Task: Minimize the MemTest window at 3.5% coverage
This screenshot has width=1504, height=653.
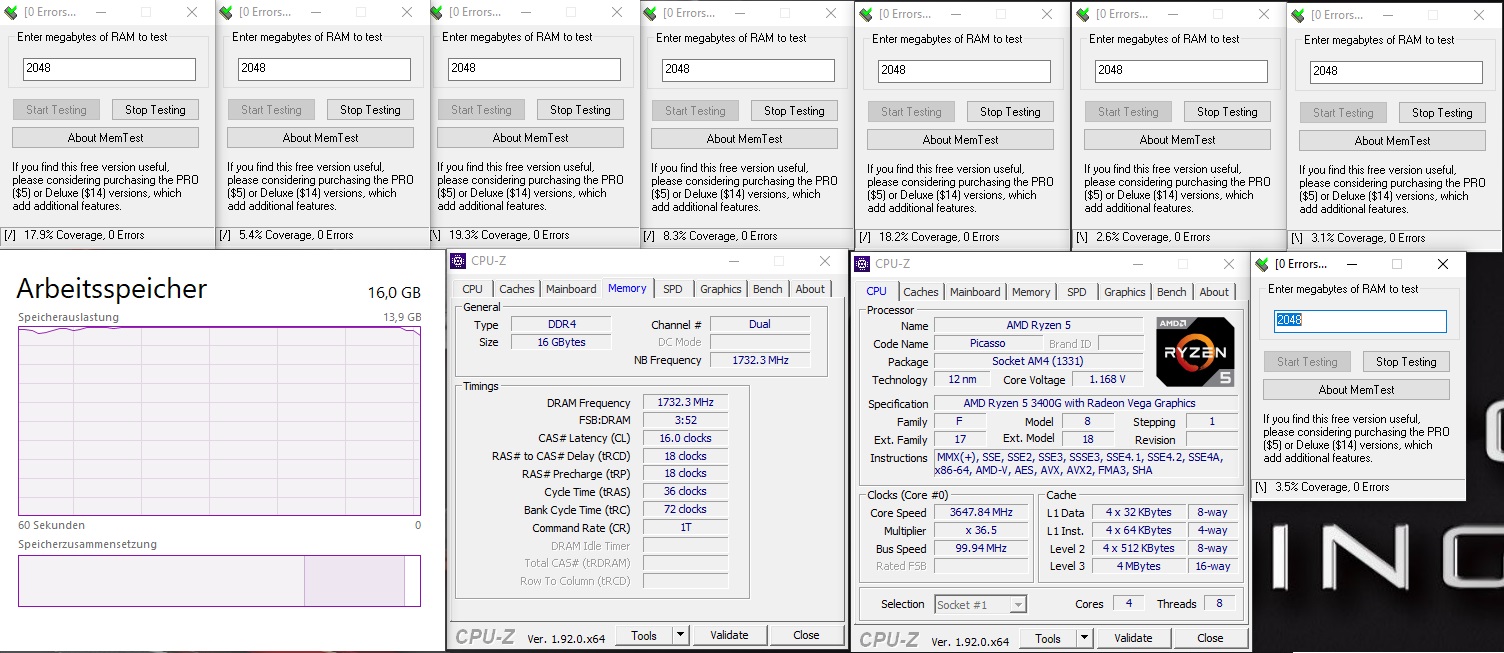Action: [1351, 265]
